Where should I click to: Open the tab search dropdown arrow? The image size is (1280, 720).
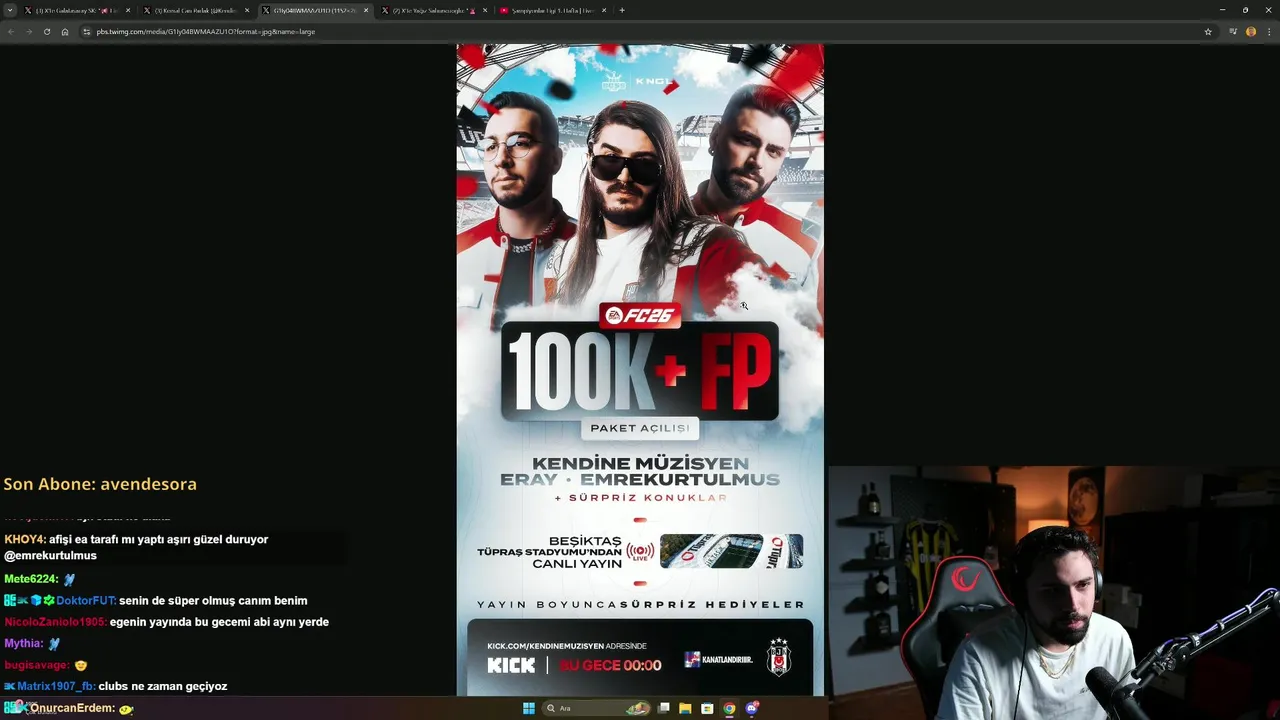click(10, 10)
